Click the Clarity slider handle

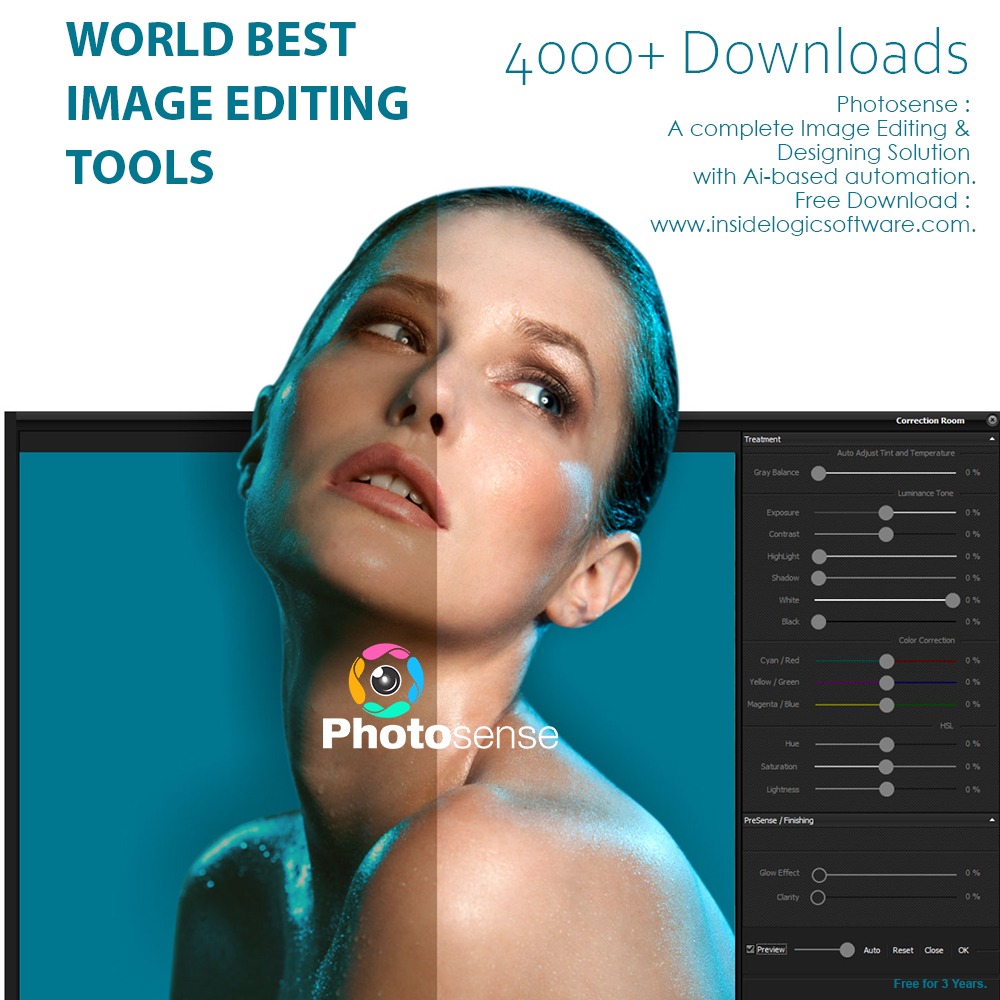pos(818,897)
